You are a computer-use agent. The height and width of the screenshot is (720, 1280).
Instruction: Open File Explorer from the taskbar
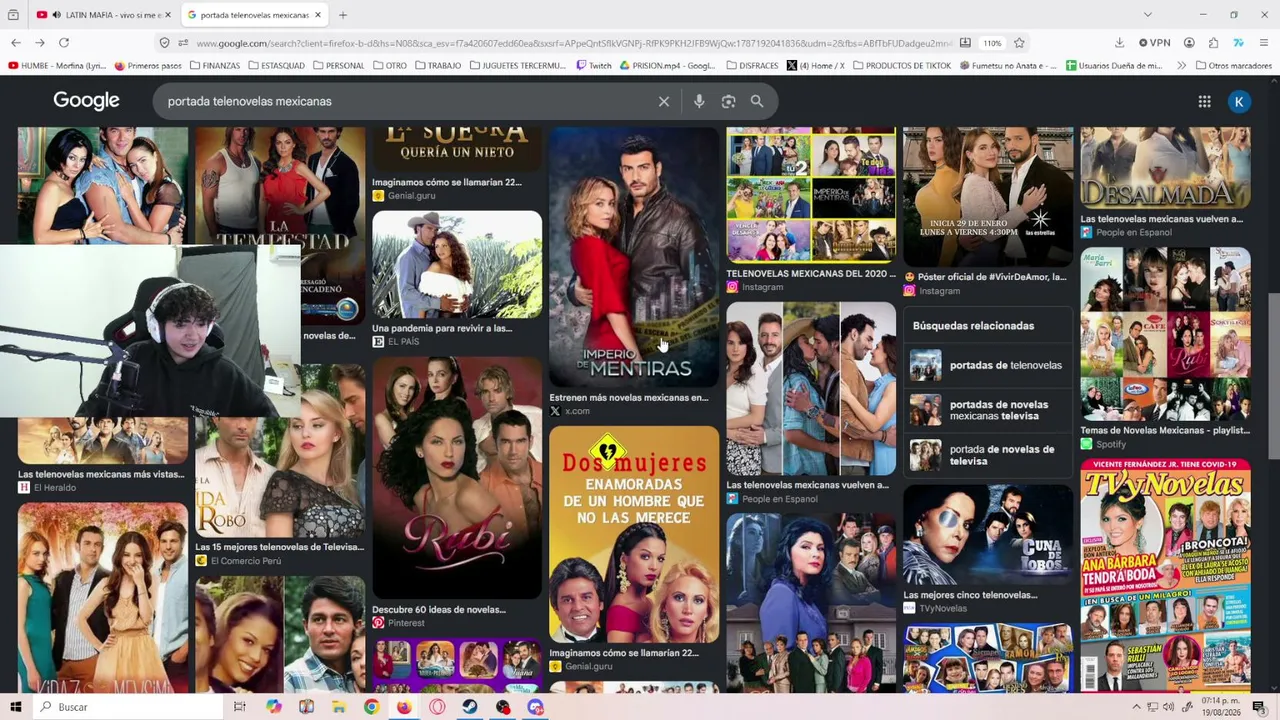point(339,707)
